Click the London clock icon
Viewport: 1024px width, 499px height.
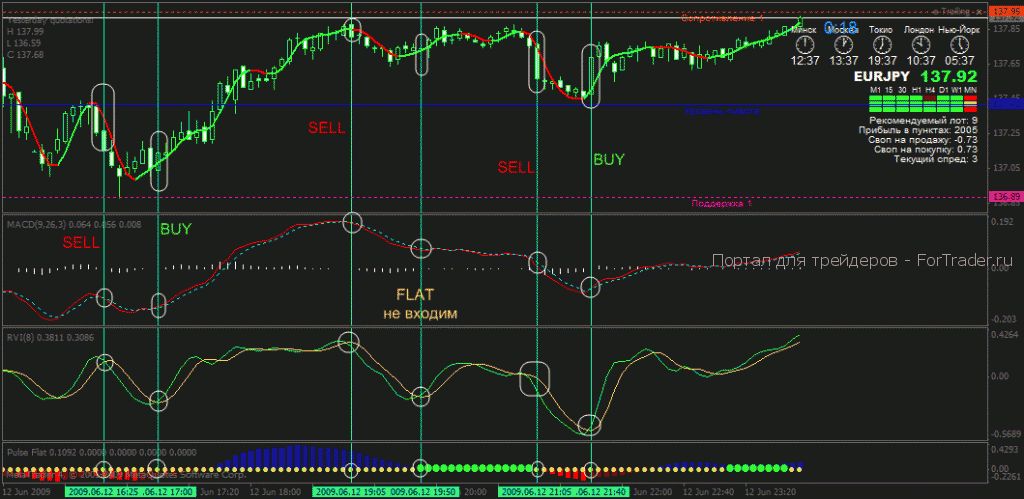921,44
